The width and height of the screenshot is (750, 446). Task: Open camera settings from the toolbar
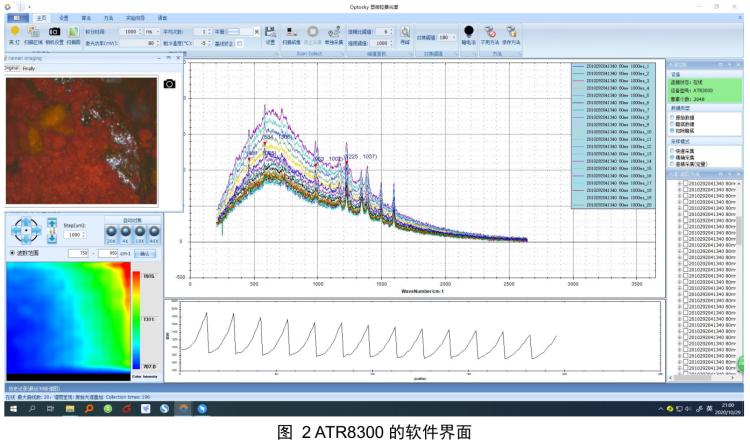pyautogui.click(x=53, y=32)
